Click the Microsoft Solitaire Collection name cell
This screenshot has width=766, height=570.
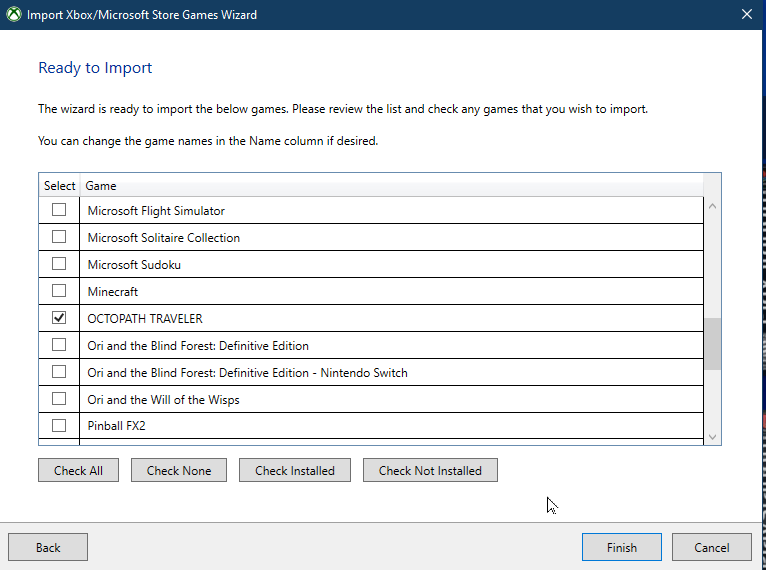tap(391, 237)
